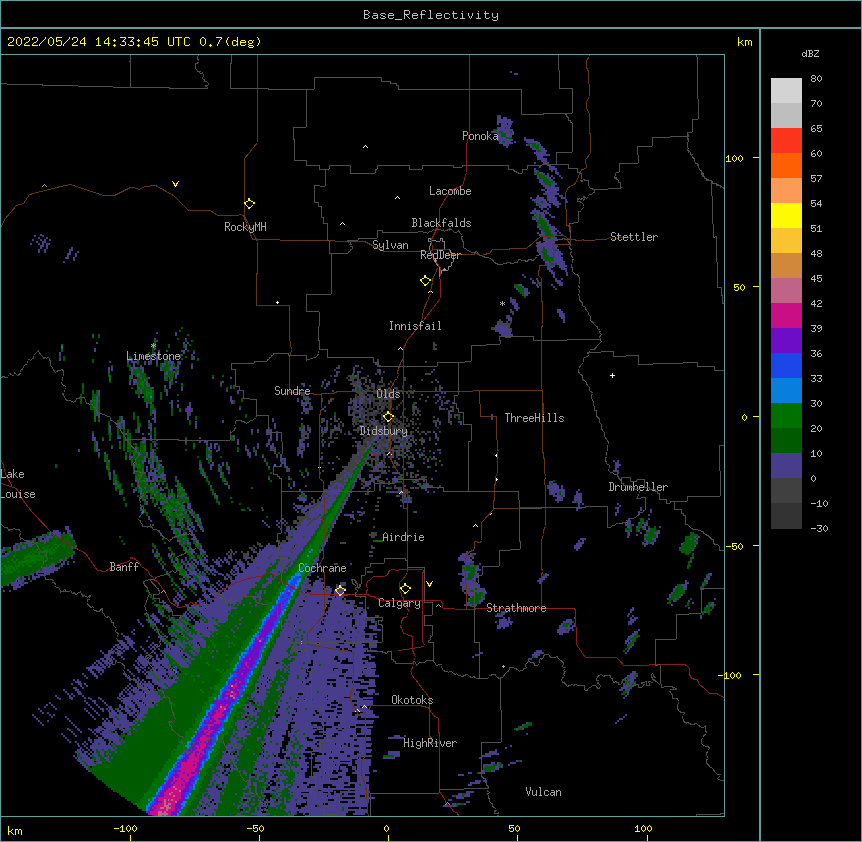Pick the red swatch between 65 and 60 dBZ
Viewport: 862px width, 842px height.
pyautogui.click(x=786, y=141)
